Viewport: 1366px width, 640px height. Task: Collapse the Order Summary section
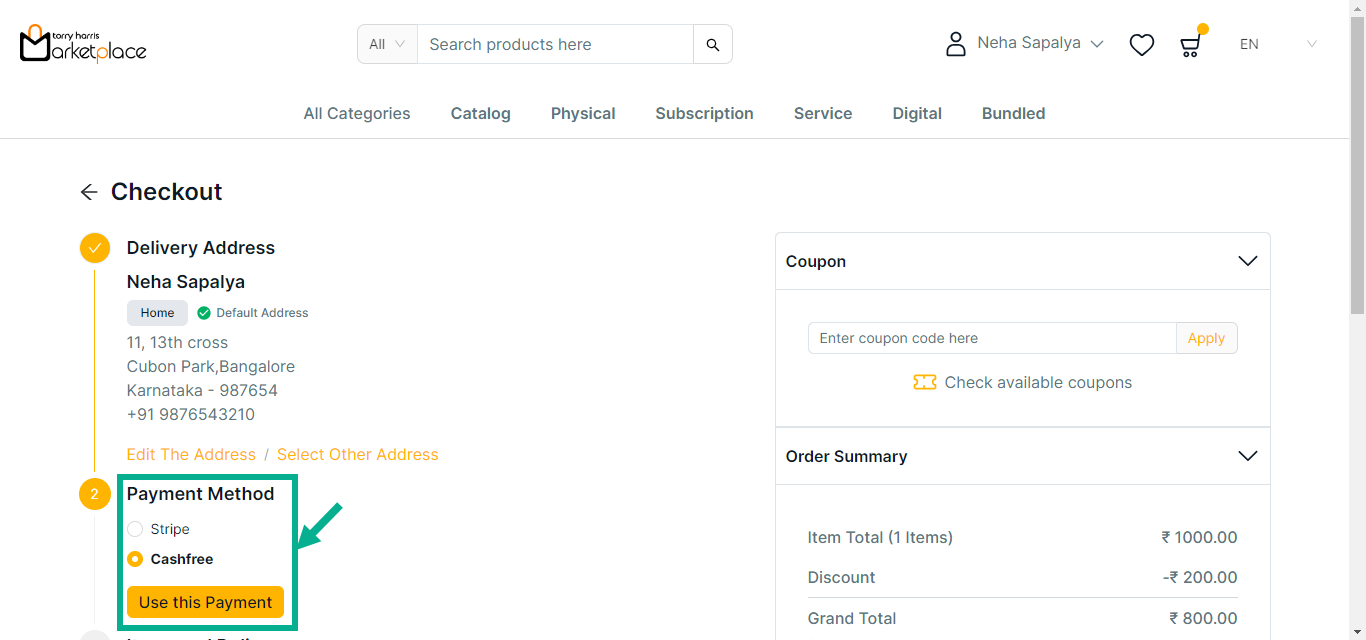coord(1247,456)
